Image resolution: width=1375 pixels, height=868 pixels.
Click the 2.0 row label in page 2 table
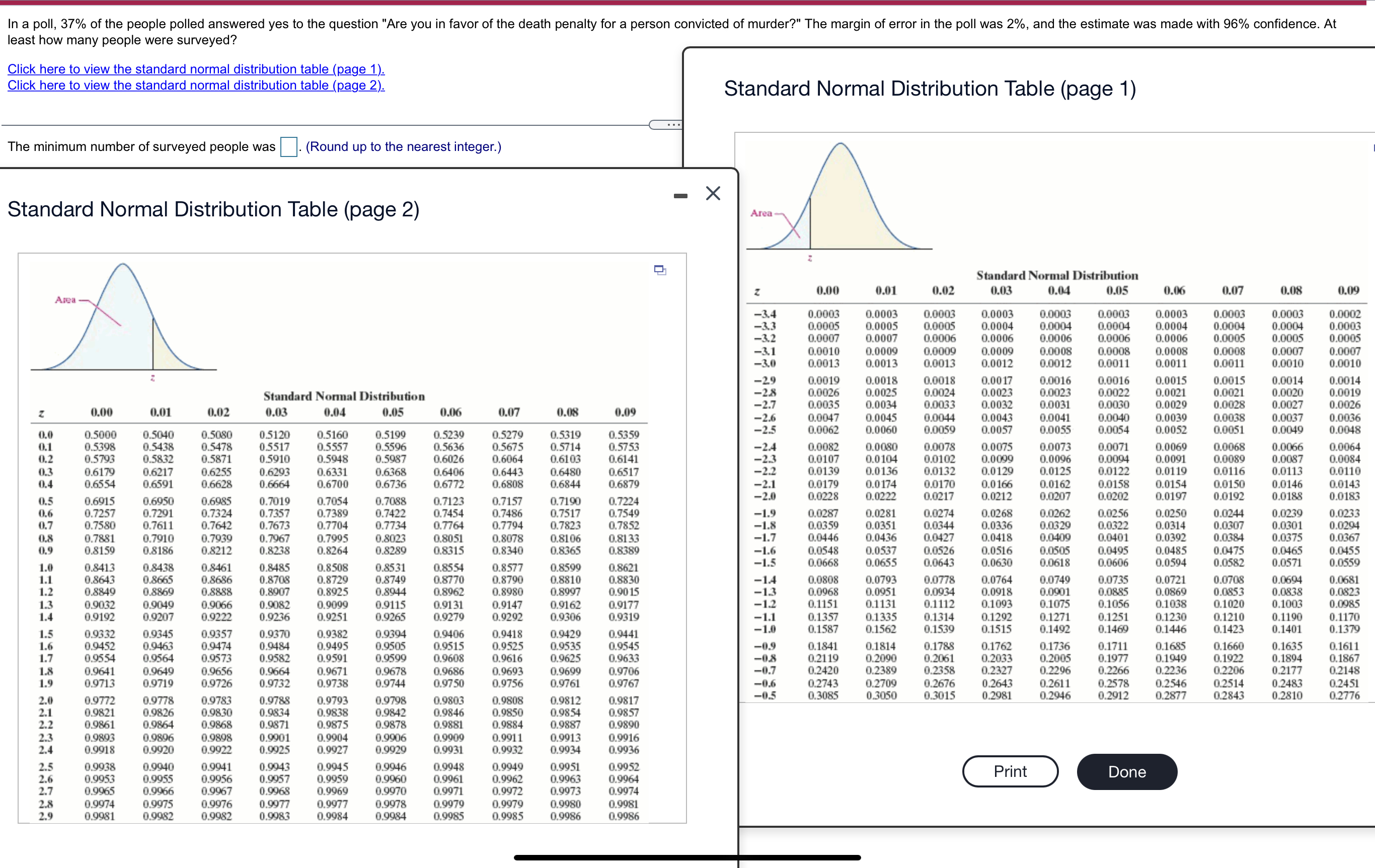coord(46,700)
